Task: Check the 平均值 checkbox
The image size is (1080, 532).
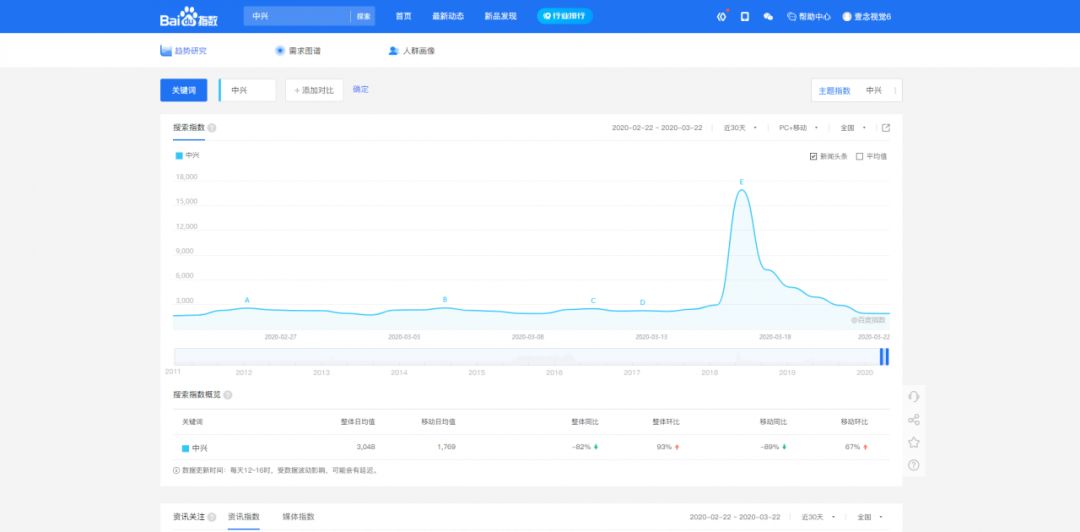Action: [x=859, y=156]
